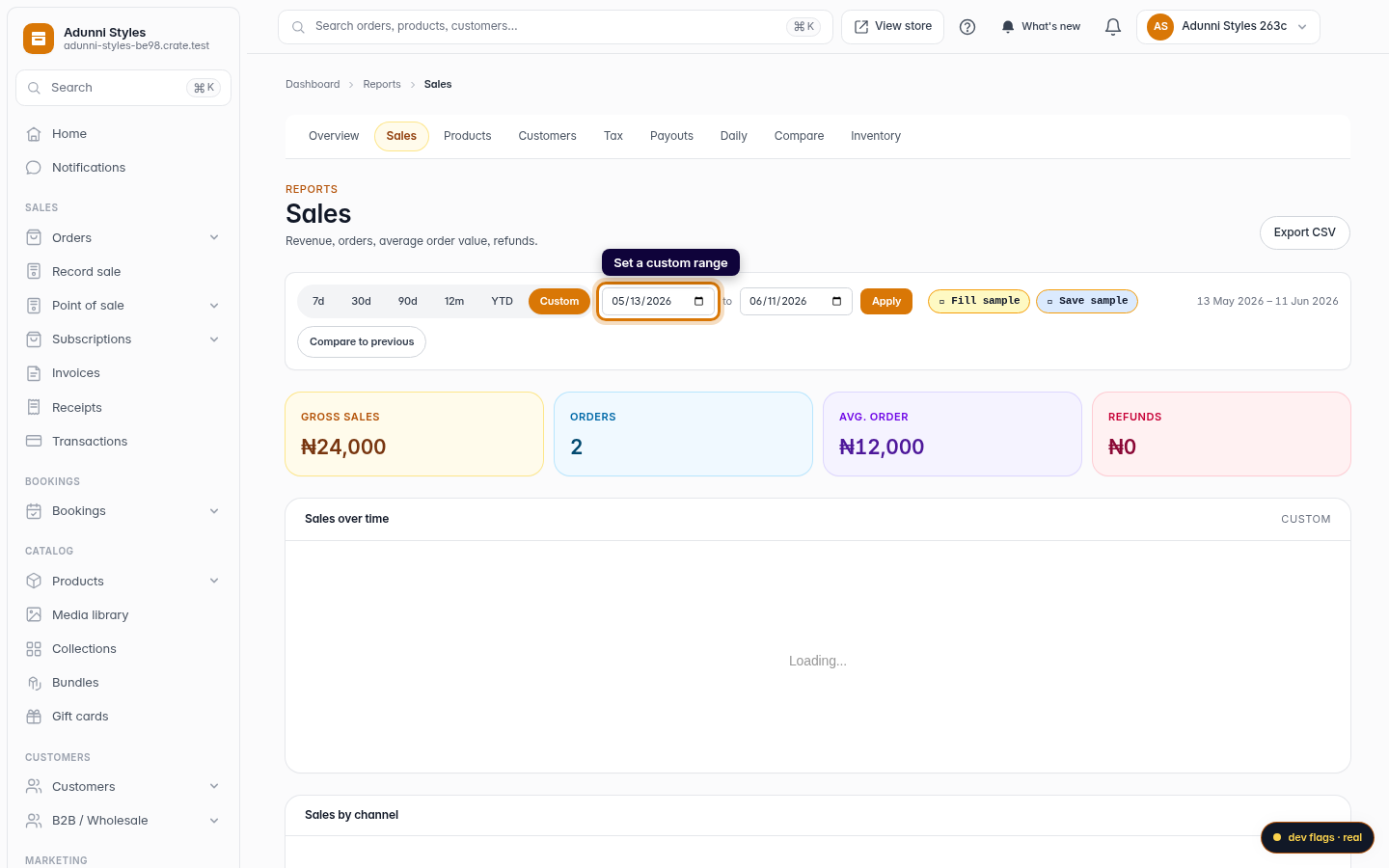The width and height of the screenshot is (1389, 868).
Task: Switch to the Customers report tab
Action: click(x=547, y=137)
